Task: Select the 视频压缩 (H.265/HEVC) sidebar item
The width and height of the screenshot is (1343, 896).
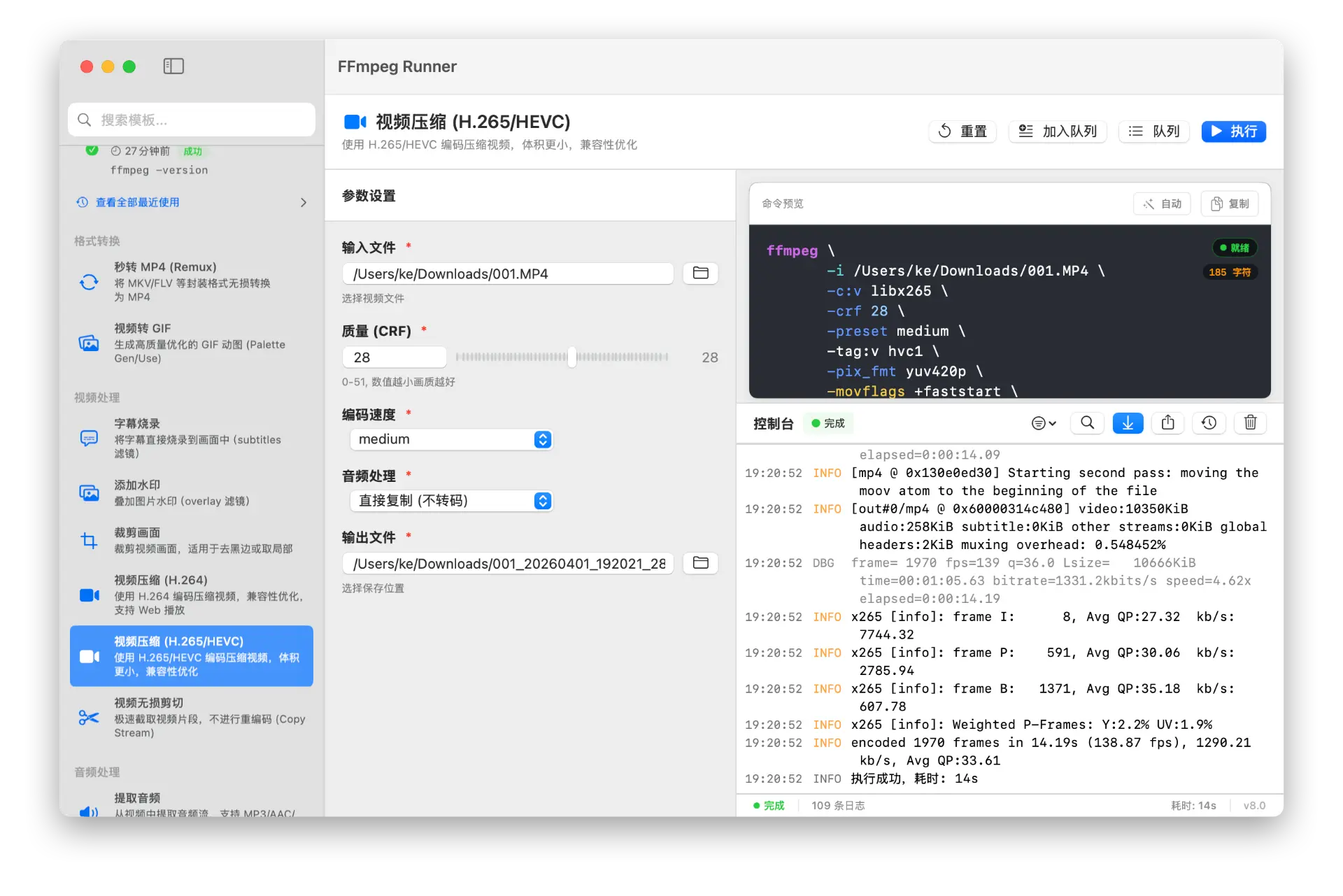Action: tap(191, 656)
